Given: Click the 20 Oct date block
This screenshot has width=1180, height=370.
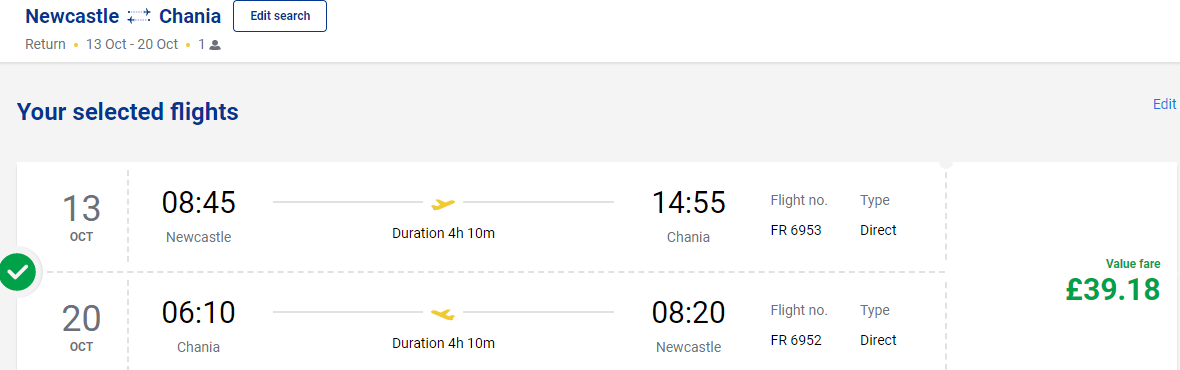Looking at the screenshot, I should click(81, 327).
